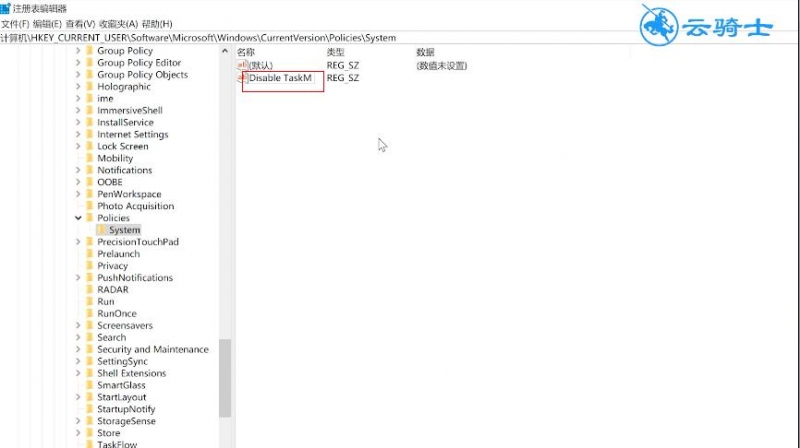Click tree pane scroll up arrow
800x448 pixels.
pos(225,51)
